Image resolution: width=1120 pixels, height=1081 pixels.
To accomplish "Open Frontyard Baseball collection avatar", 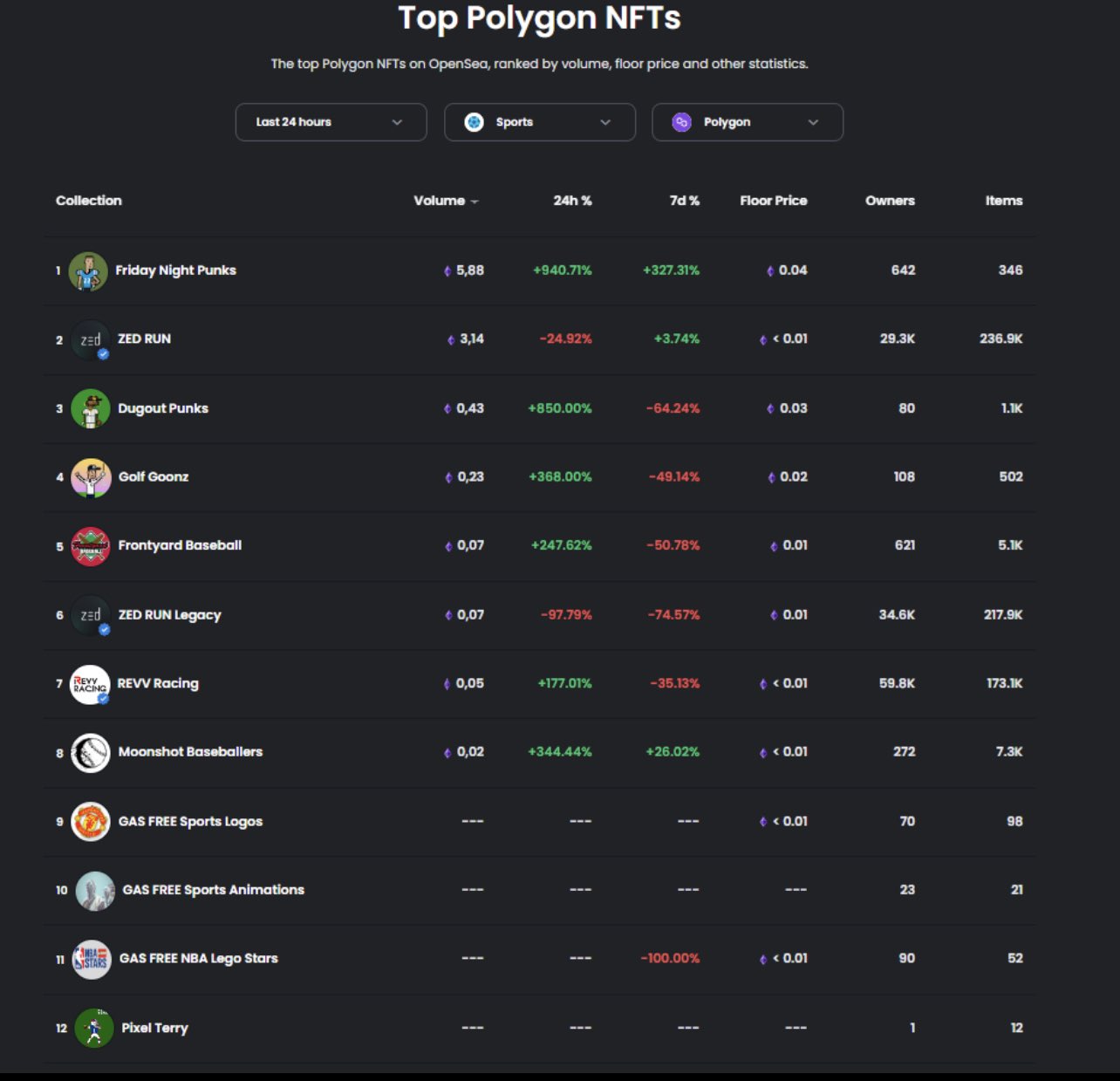I will pyautogui.click(x=90, y=546).
